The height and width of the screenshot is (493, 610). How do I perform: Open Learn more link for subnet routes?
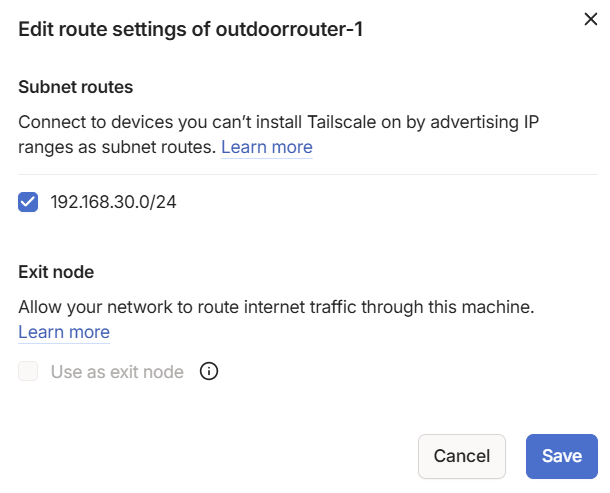pyautogui.click(x=267, y=147)
